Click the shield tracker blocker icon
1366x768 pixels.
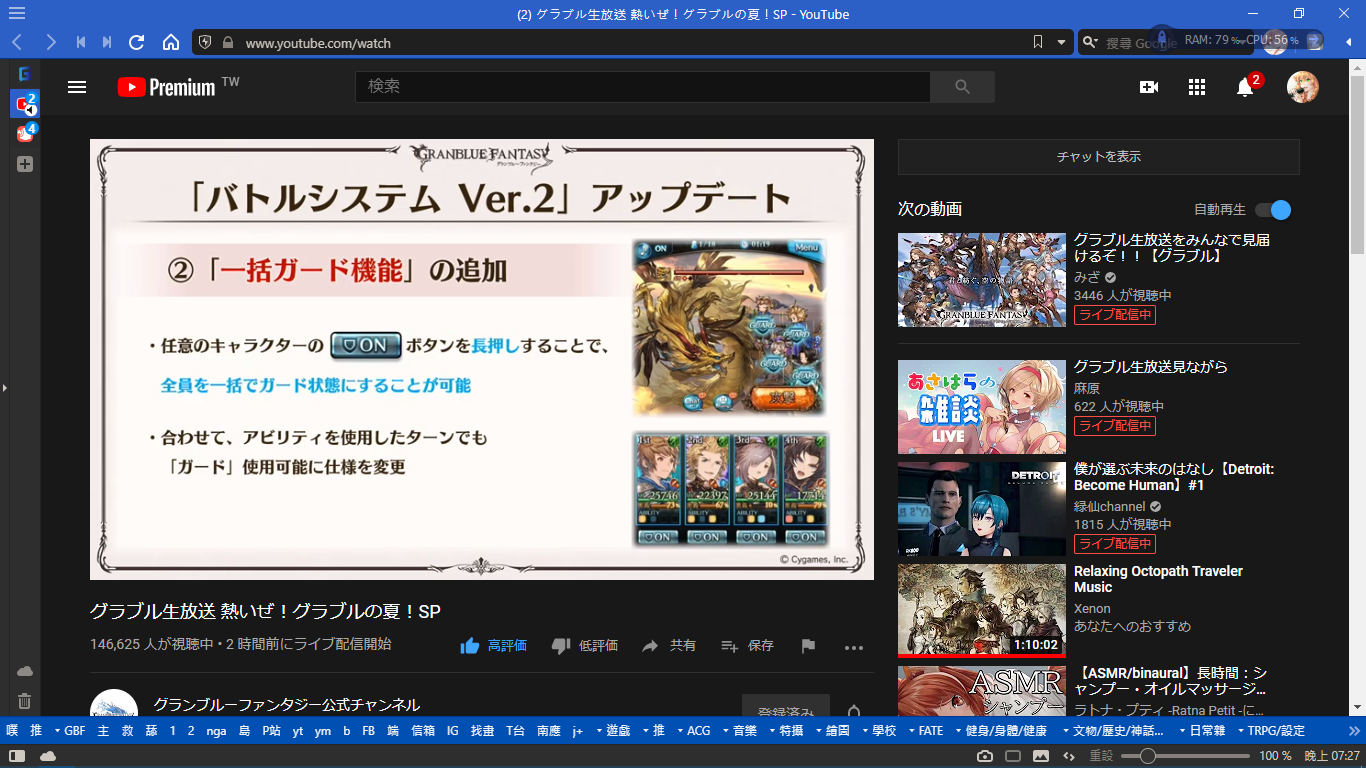coord(205,42)
